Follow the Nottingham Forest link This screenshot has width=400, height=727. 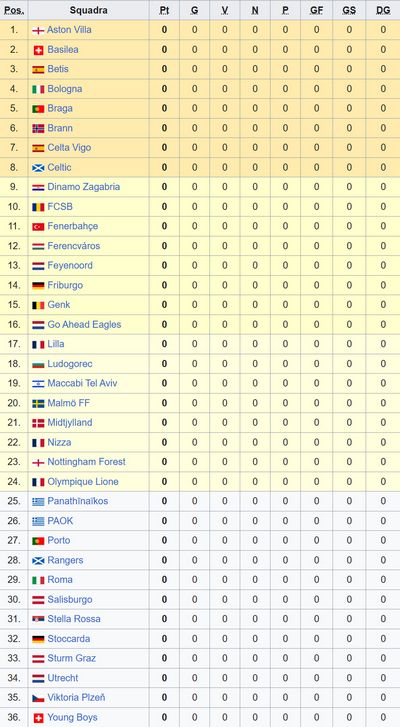[x=87, y=462]
